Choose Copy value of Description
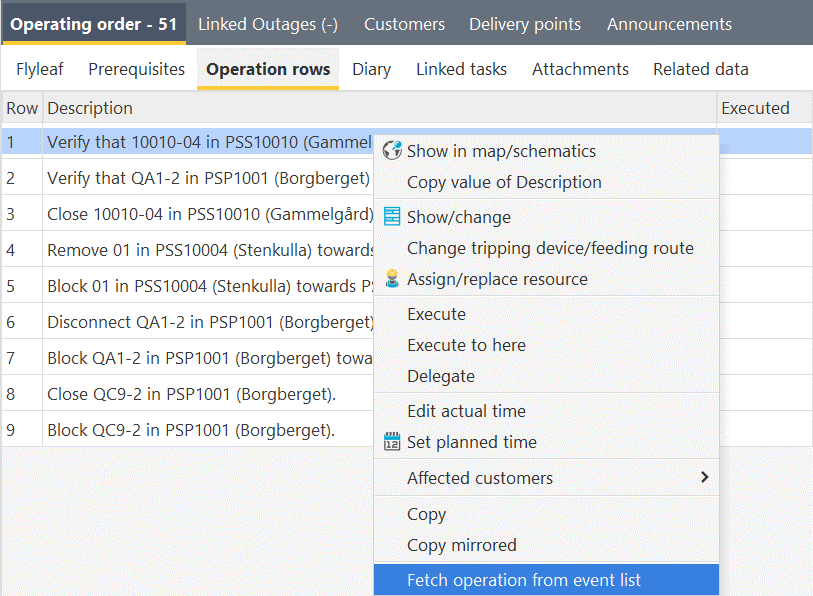Viewport: 813px width, 596px height. pyautogui.click(x=504, y=182)
